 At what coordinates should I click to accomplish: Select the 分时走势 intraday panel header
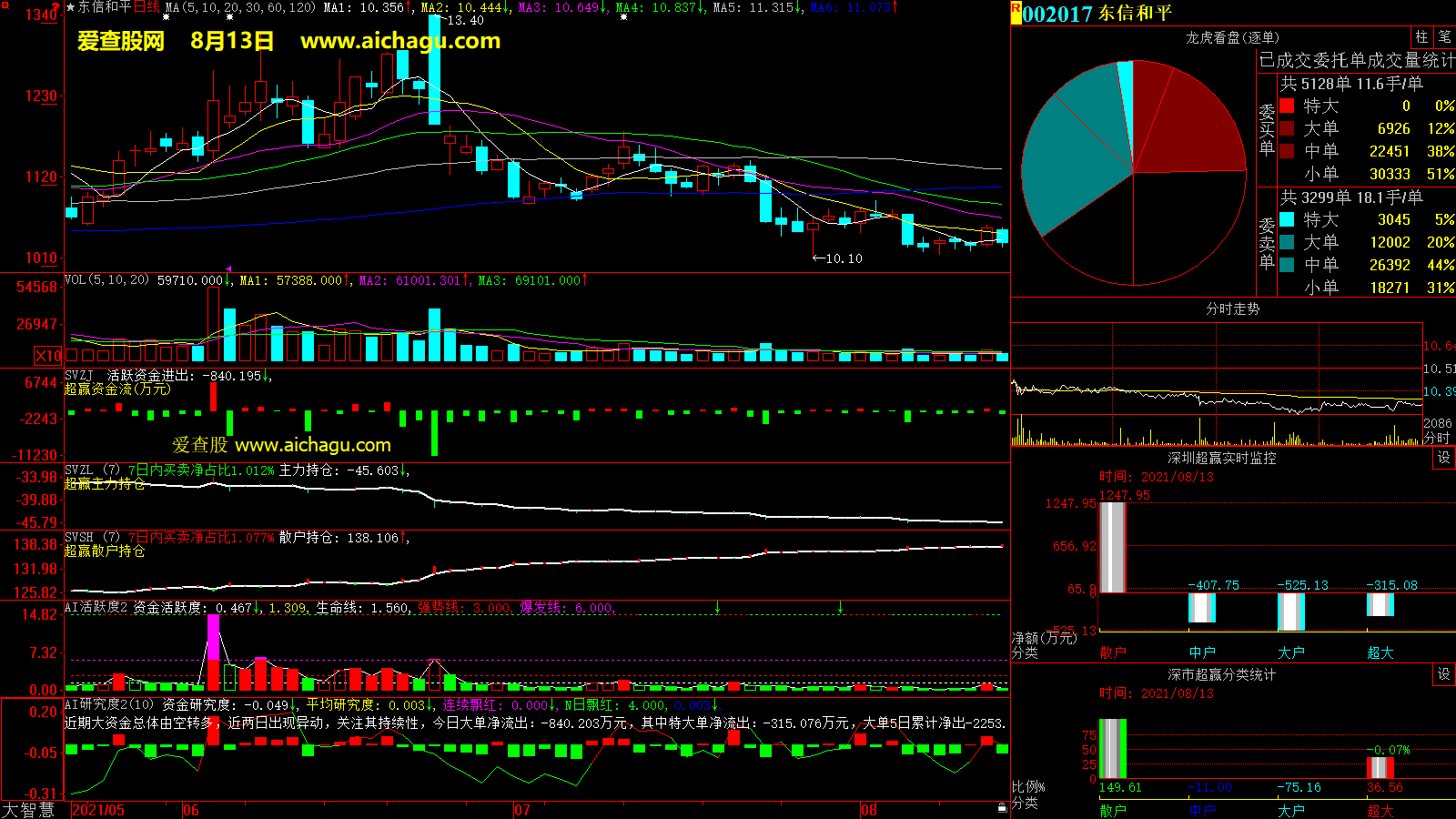(1232, 309)
